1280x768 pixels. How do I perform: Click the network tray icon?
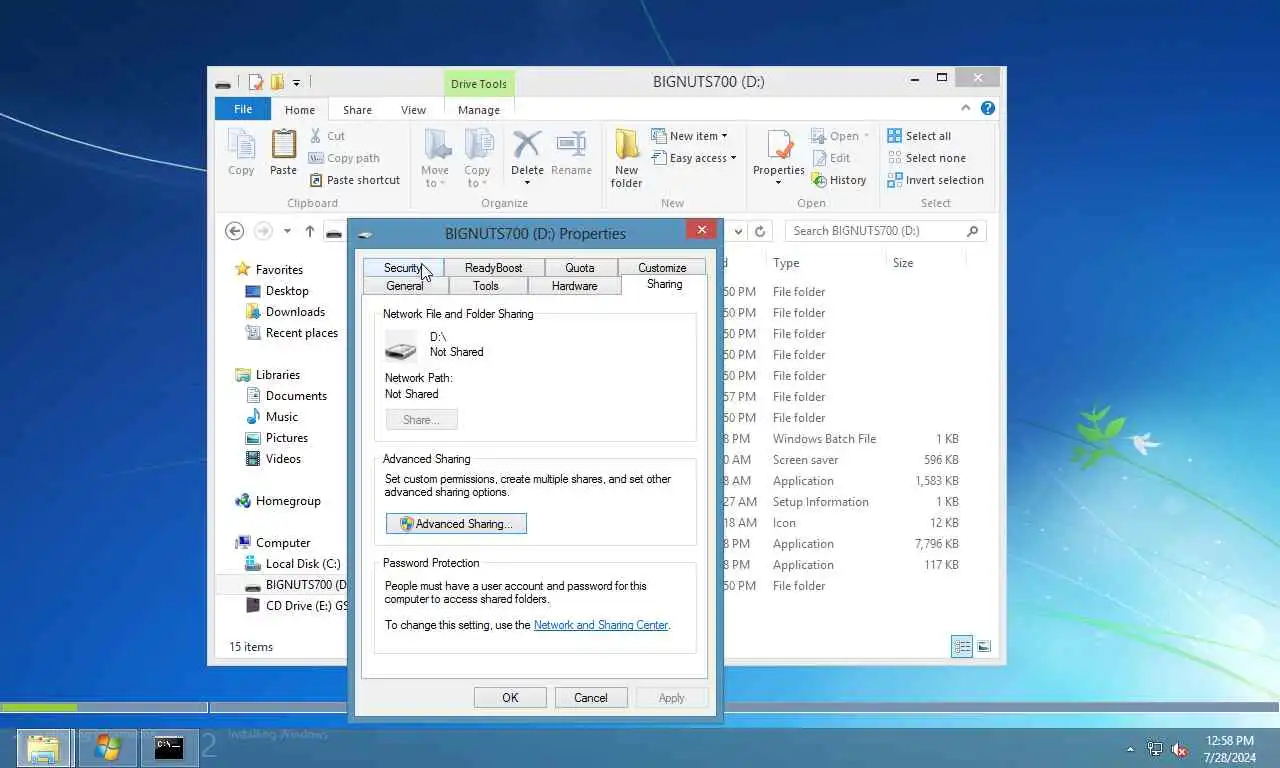1155,749
